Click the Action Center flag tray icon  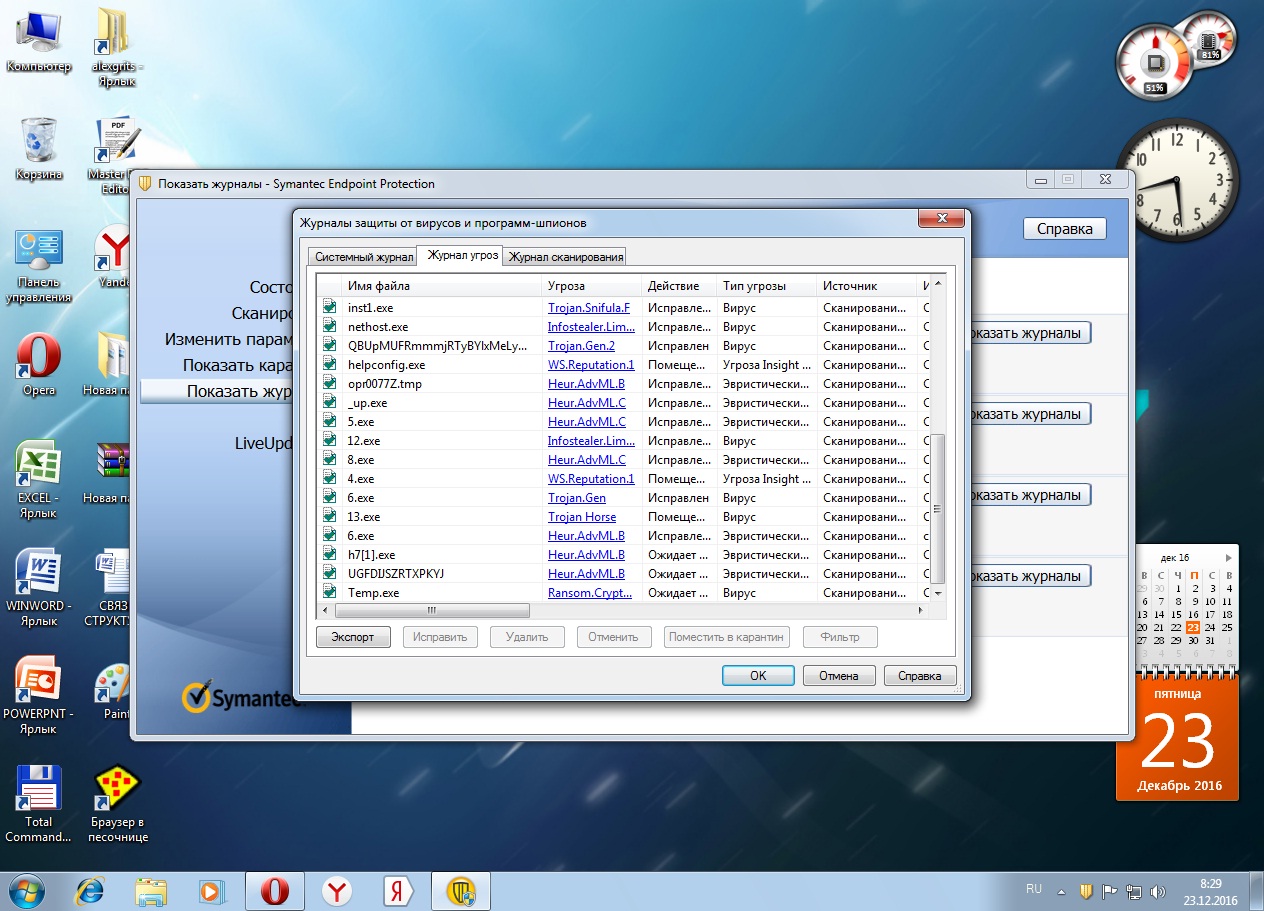coord(1109,890)
